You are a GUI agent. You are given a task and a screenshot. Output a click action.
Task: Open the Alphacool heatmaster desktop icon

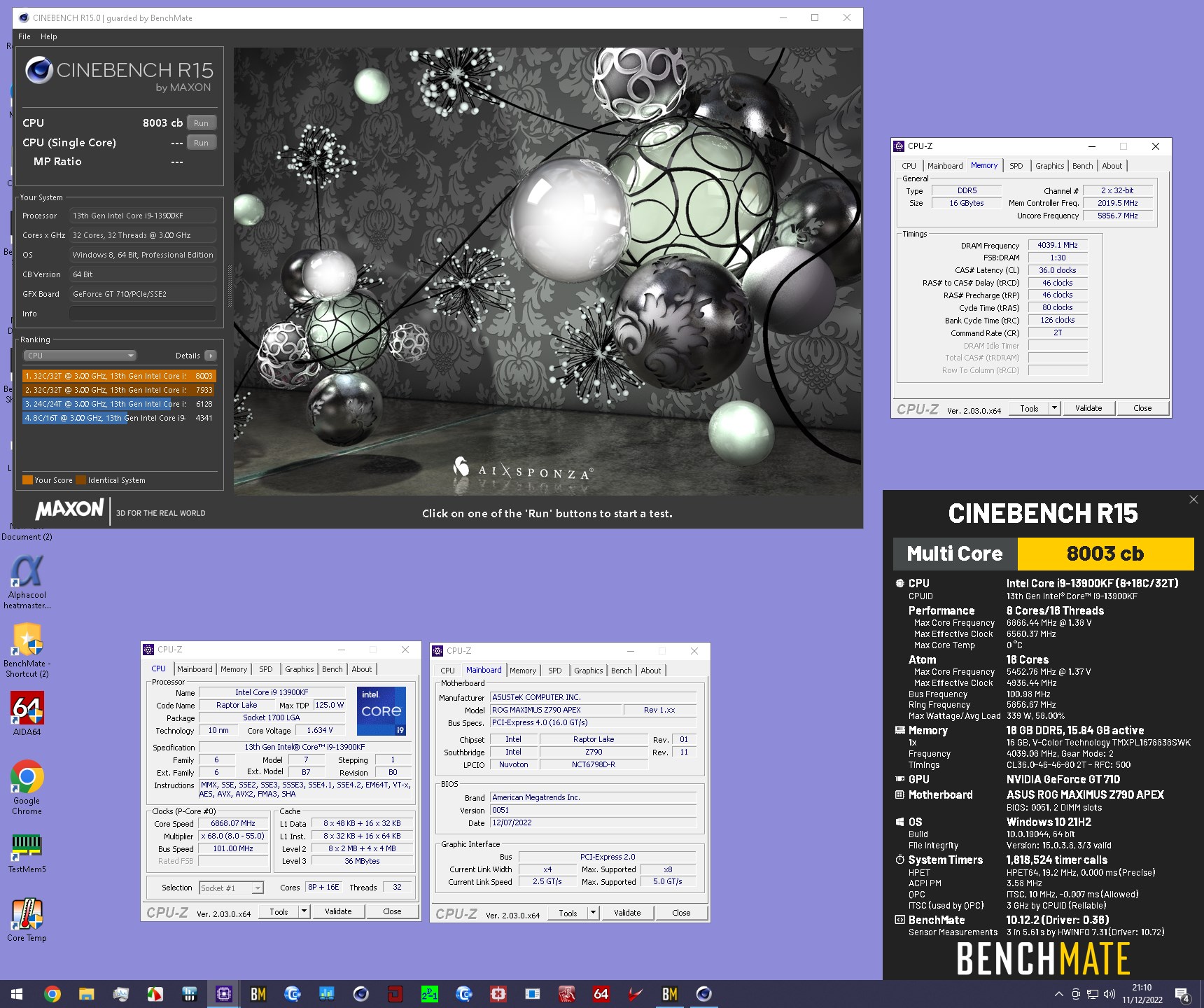(27, 582)
